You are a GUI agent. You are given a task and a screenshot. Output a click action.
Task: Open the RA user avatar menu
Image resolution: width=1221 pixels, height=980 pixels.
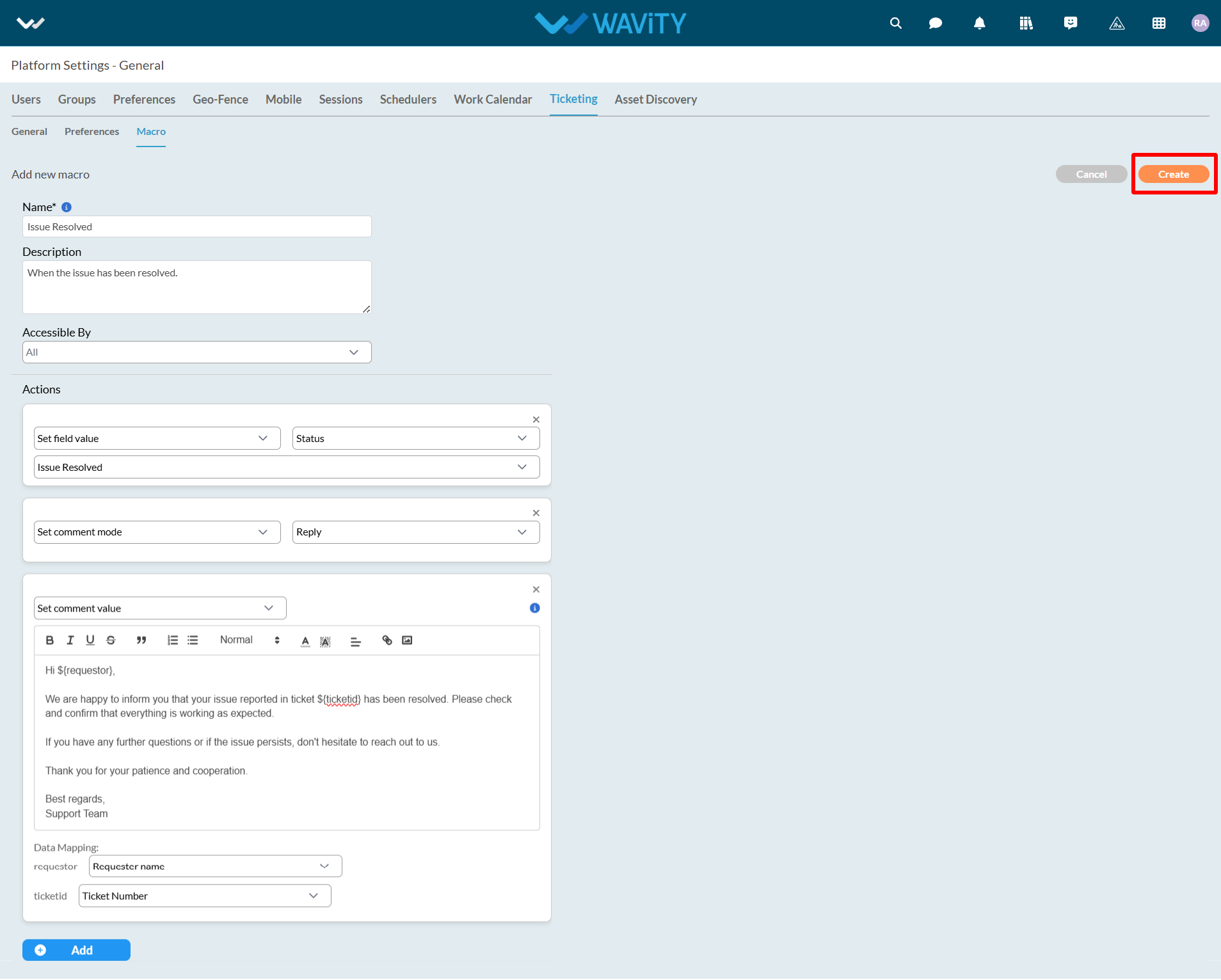(1200, 23)
